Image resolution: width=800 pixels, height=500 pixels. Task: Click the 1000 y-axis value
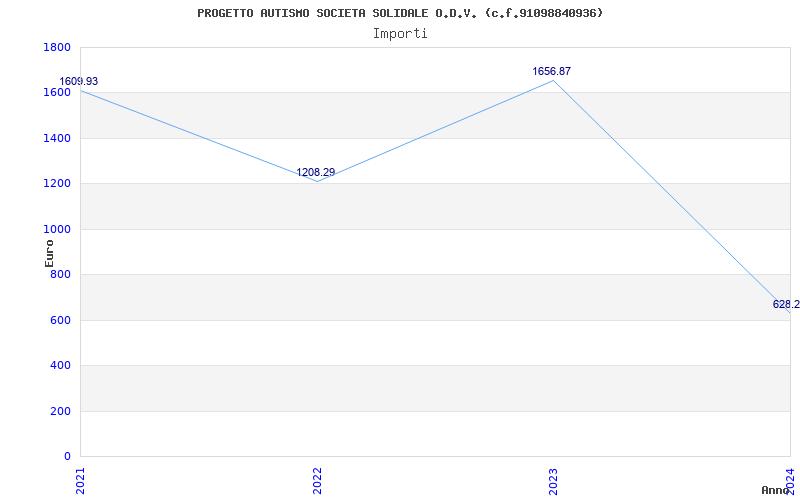(57, 230)
